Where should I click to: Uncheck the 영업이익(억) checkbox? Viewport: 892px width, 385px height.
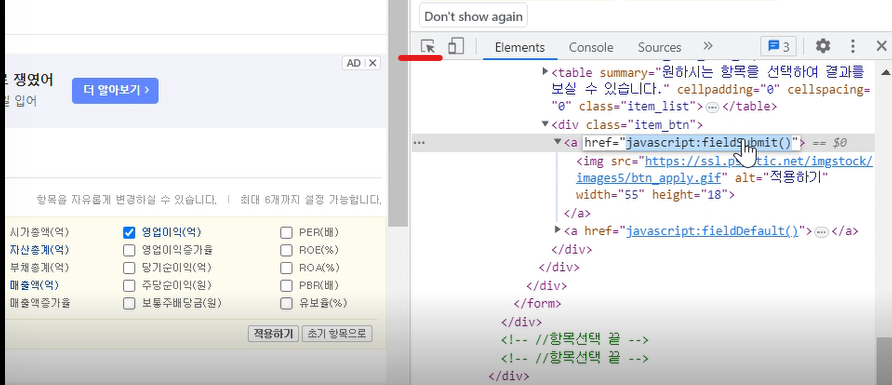(129, 233)
